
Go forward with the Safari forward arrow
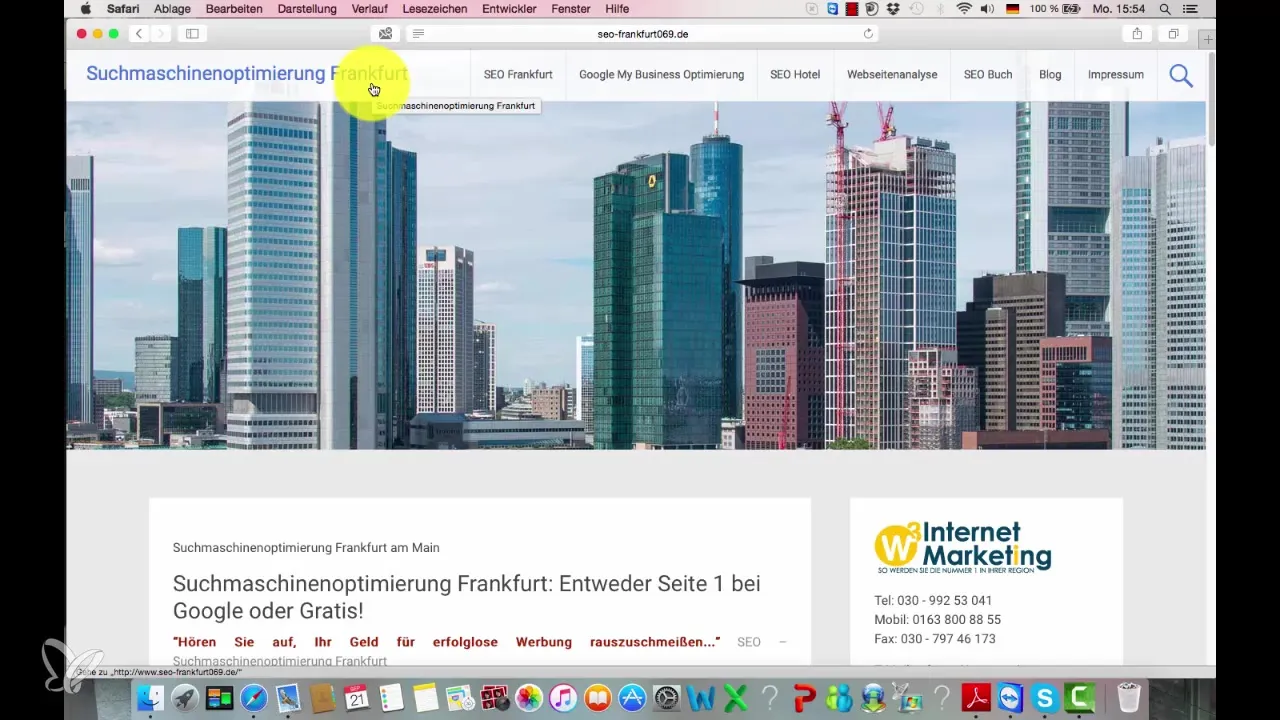point(162,34)
